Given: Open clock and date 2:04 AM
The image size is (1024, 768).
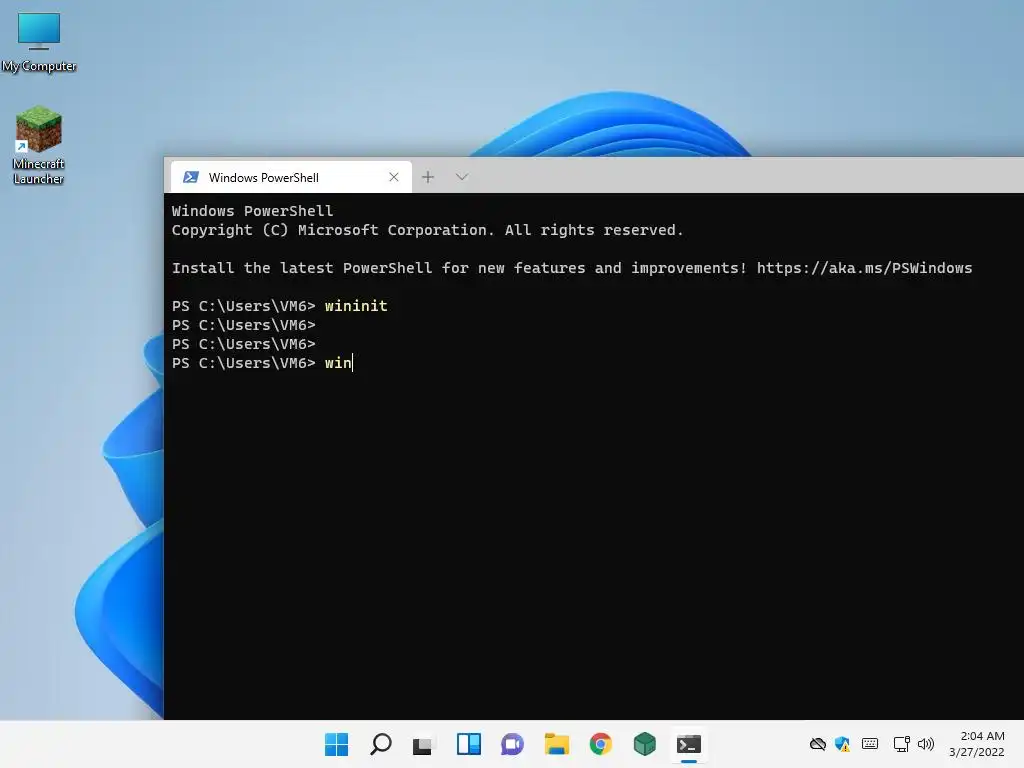Looking at the screenshot, I should tap(976, 744).
